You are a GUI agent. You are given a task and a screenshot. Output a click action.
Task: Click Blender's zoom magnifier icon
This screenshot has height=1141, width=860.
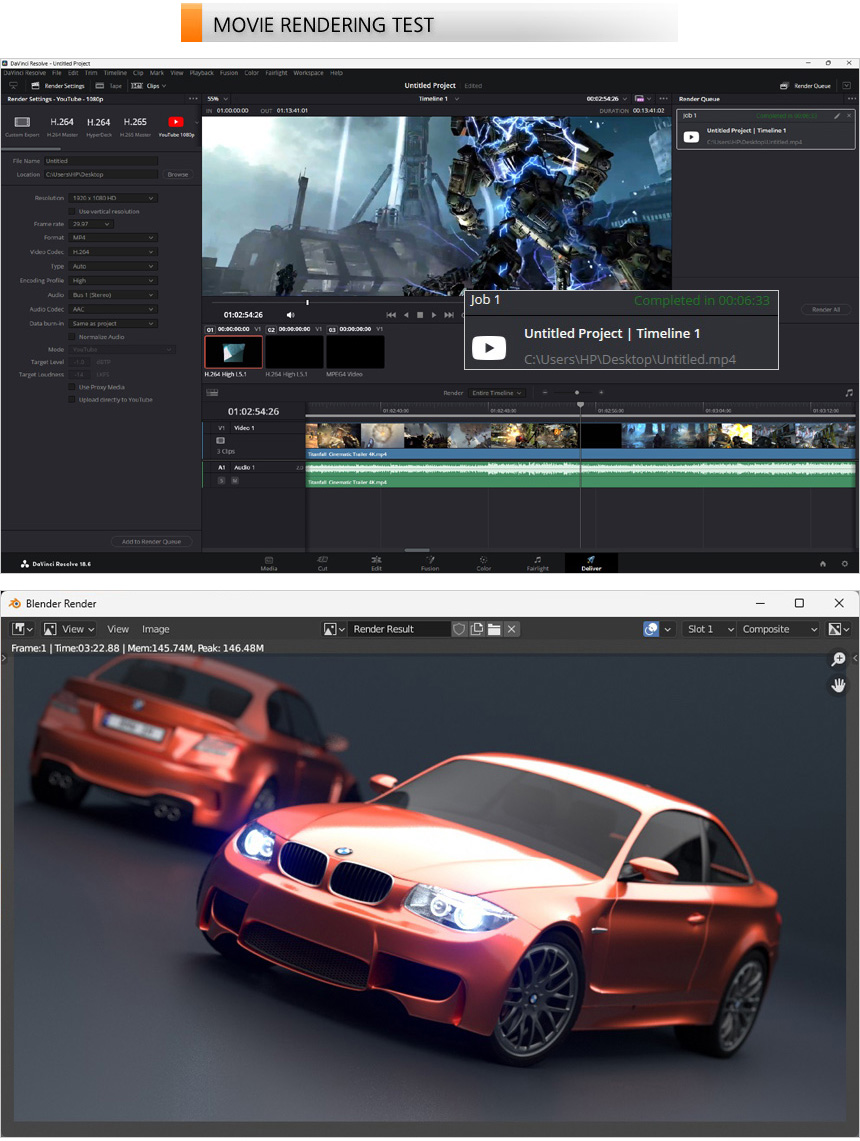[838, 660]
